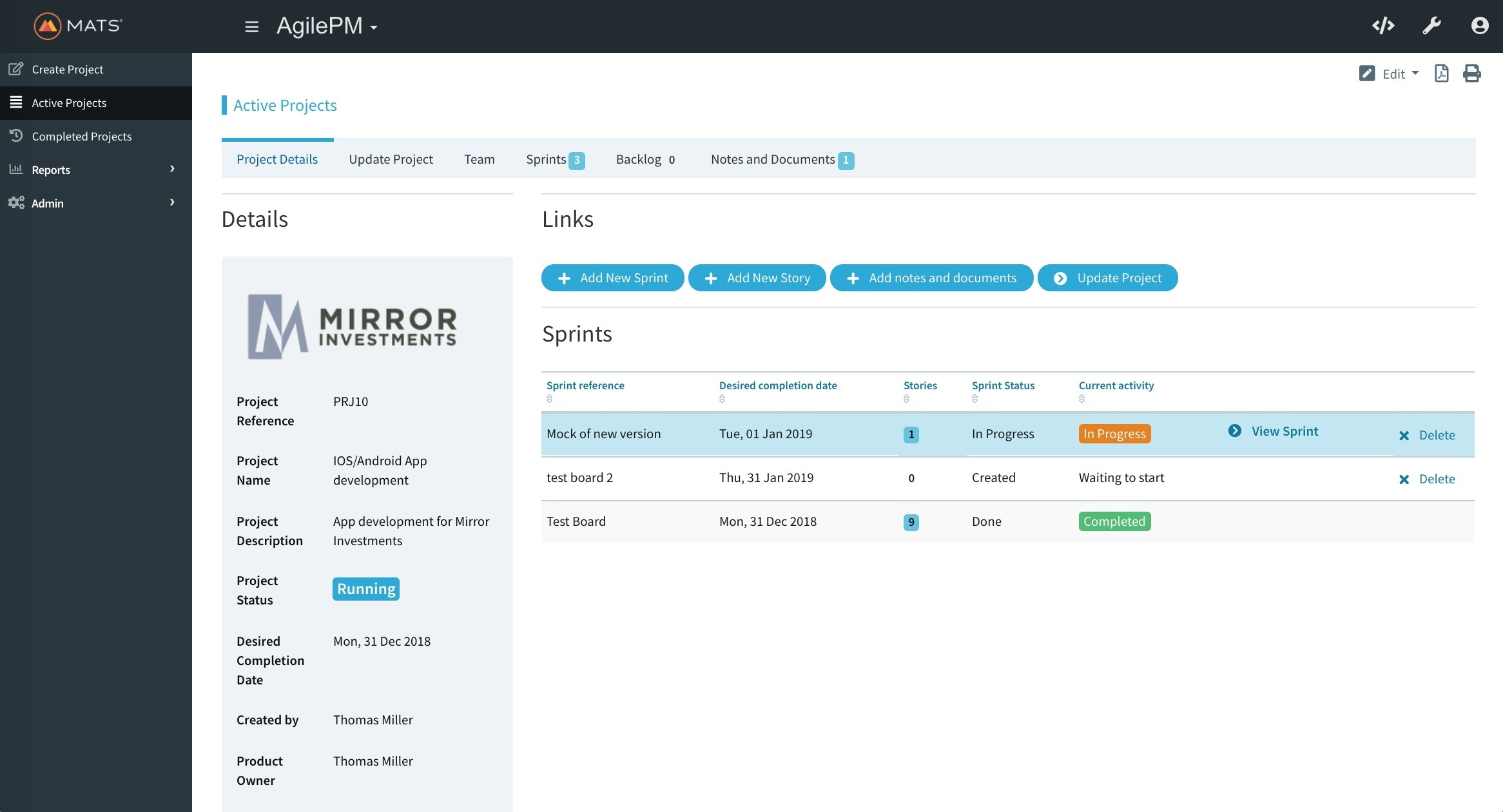Click the wrench settings icon
The width and height of the screenshot is (1503, 812).
pyautogui.click(x=1431, y=26)
